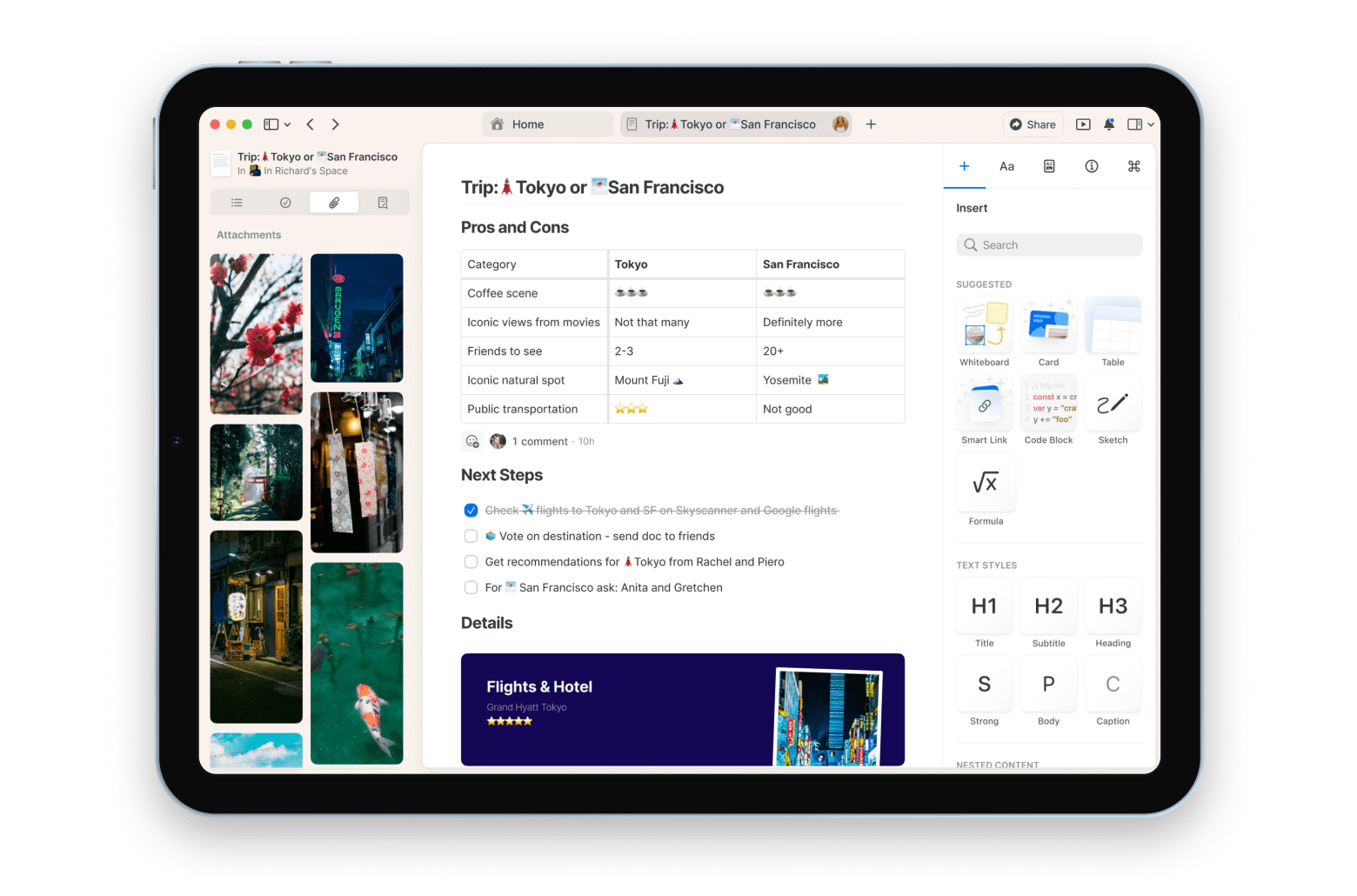Add a new tab with plus icon
The image size is (1357, 896).
point(871,124)
